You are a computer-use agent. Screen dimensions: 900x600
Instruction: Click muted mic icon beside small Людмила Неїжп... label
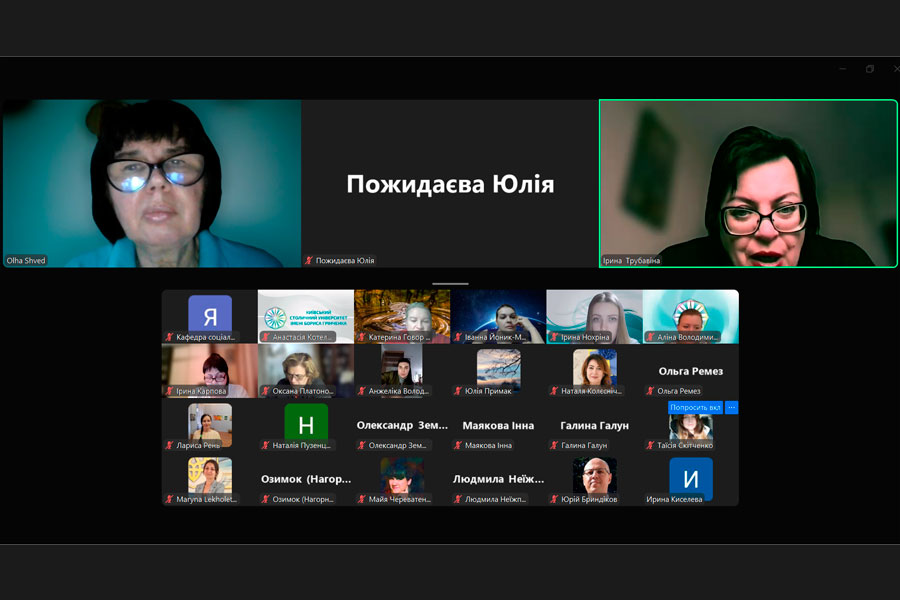pyautogui.click(x=458, y=499)
